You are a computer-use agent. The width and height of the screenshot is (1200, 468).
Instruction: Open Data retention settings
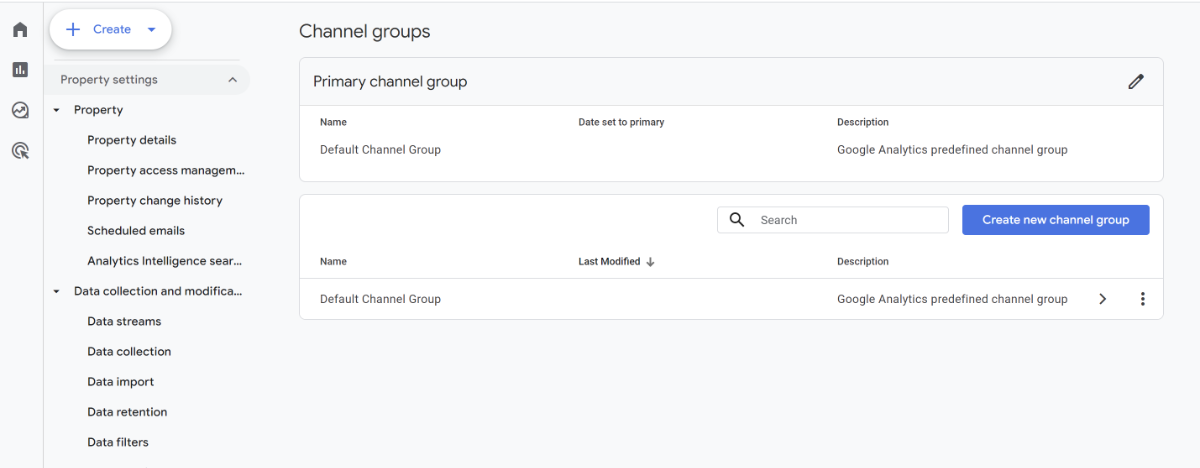pos(127,412)
